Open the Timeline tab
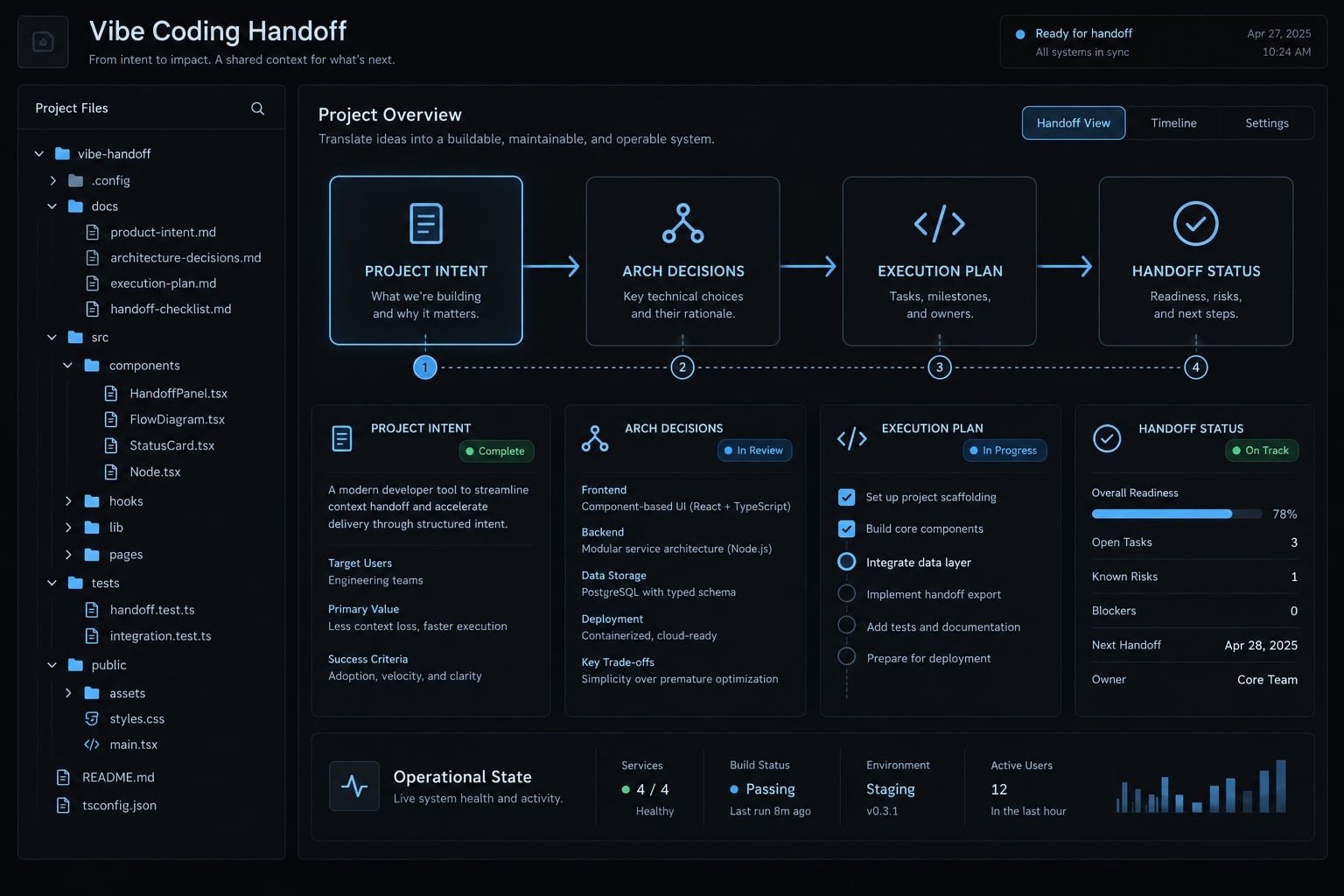The image size is (1344, 896). coord(1173,123)
